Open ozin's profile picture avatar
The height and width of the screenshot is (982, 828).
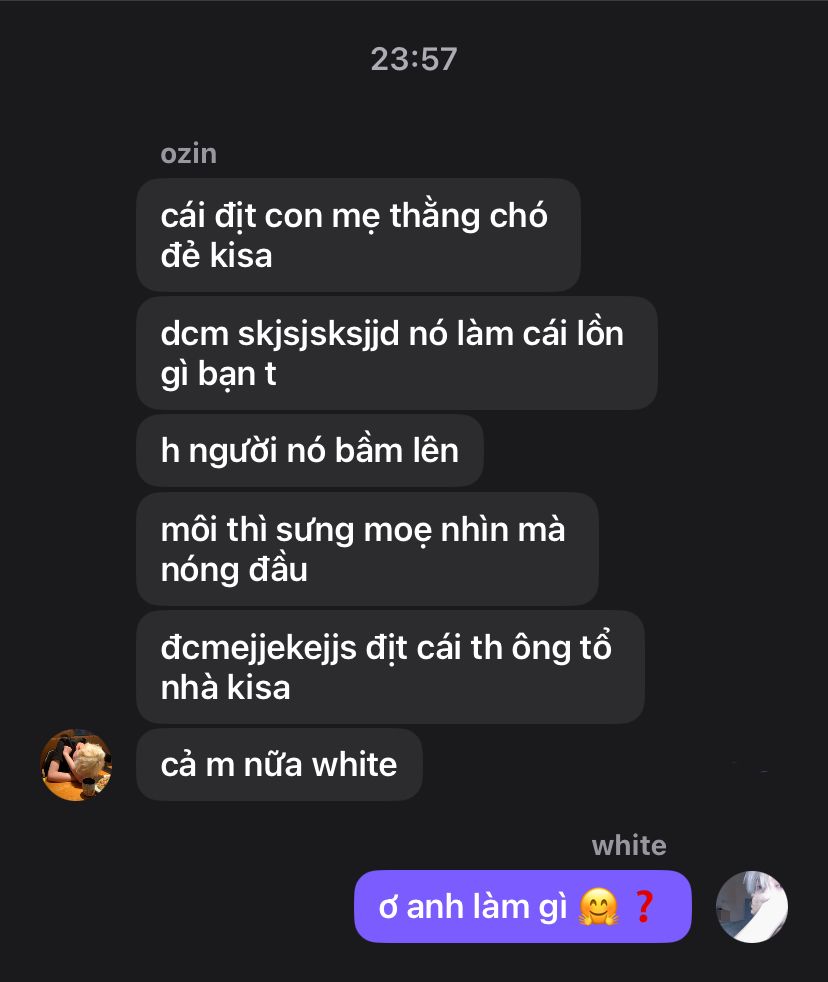click(76, 765)
